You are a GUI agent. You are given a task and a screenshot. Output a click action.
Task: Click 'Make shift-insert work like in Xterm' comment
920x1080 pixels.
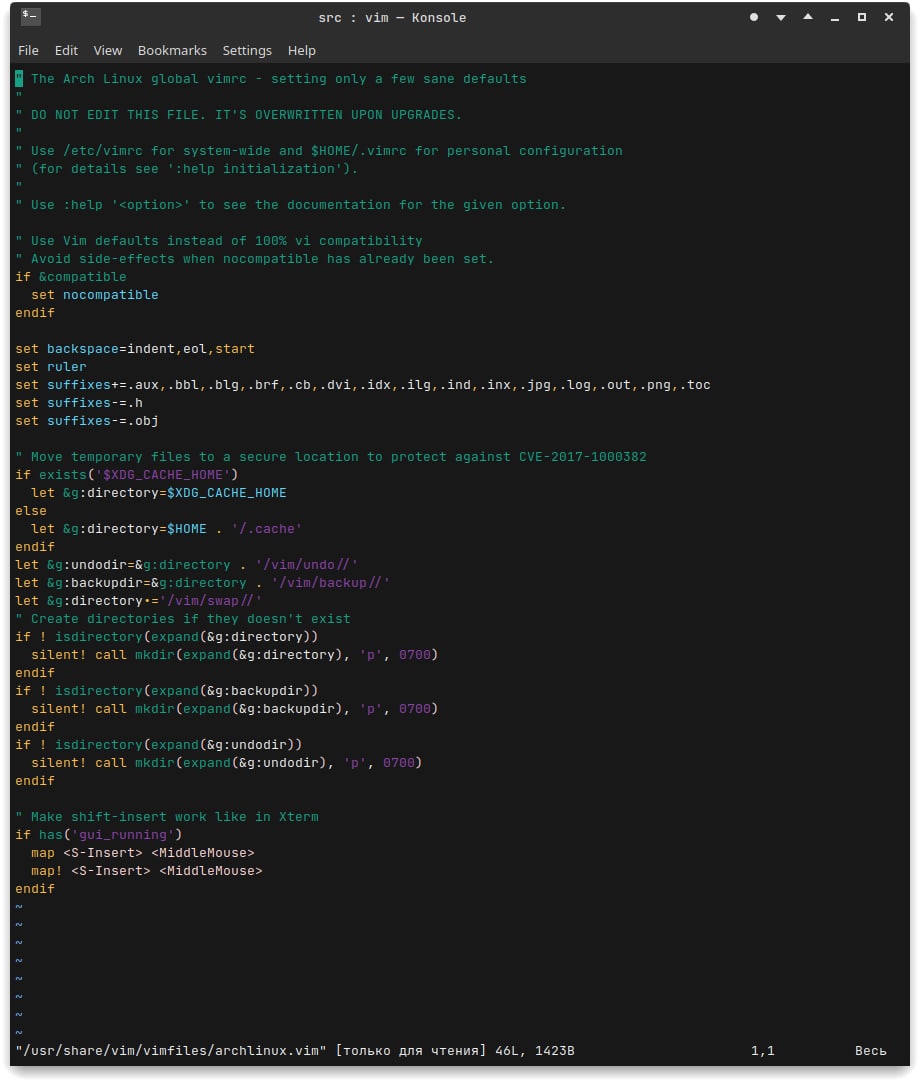(x=167, y=817)
